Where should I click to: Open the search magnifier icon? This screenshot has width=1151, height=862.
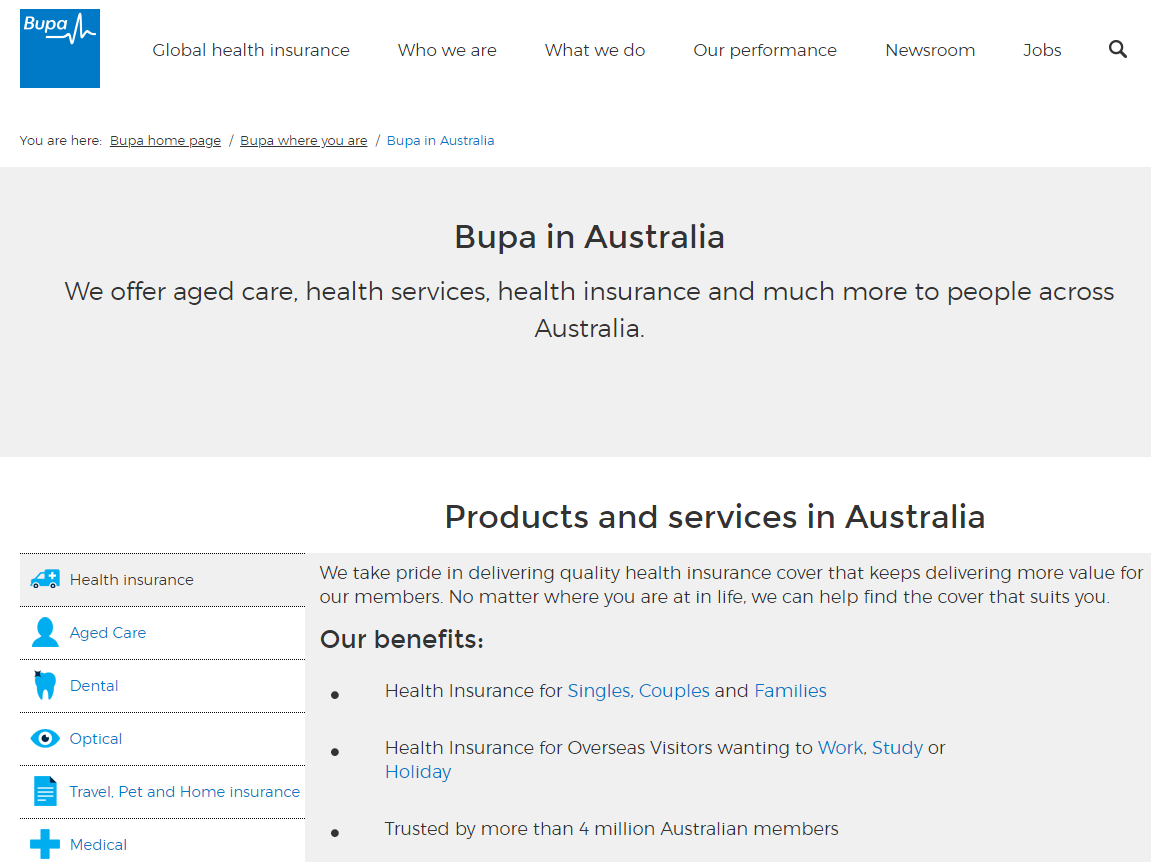[1118, 49]
